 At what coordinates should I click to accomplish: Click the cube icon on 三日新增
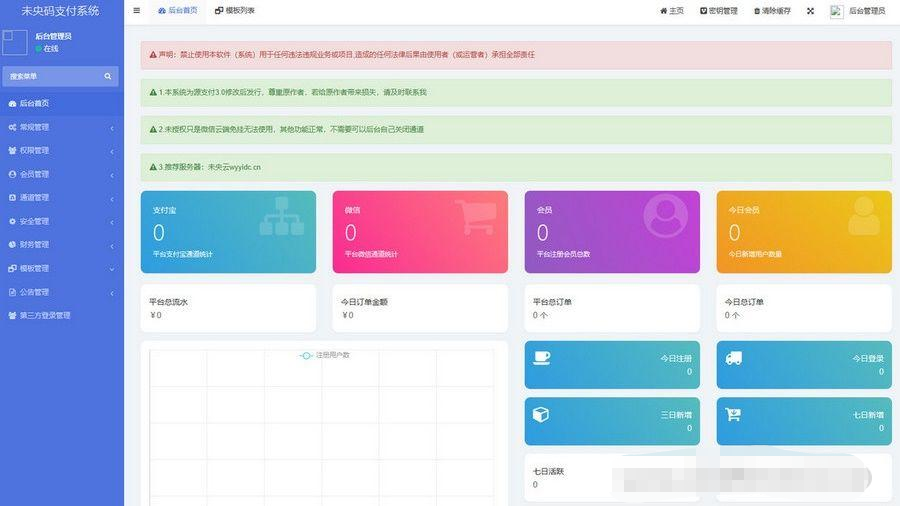(x=541, y=414)
